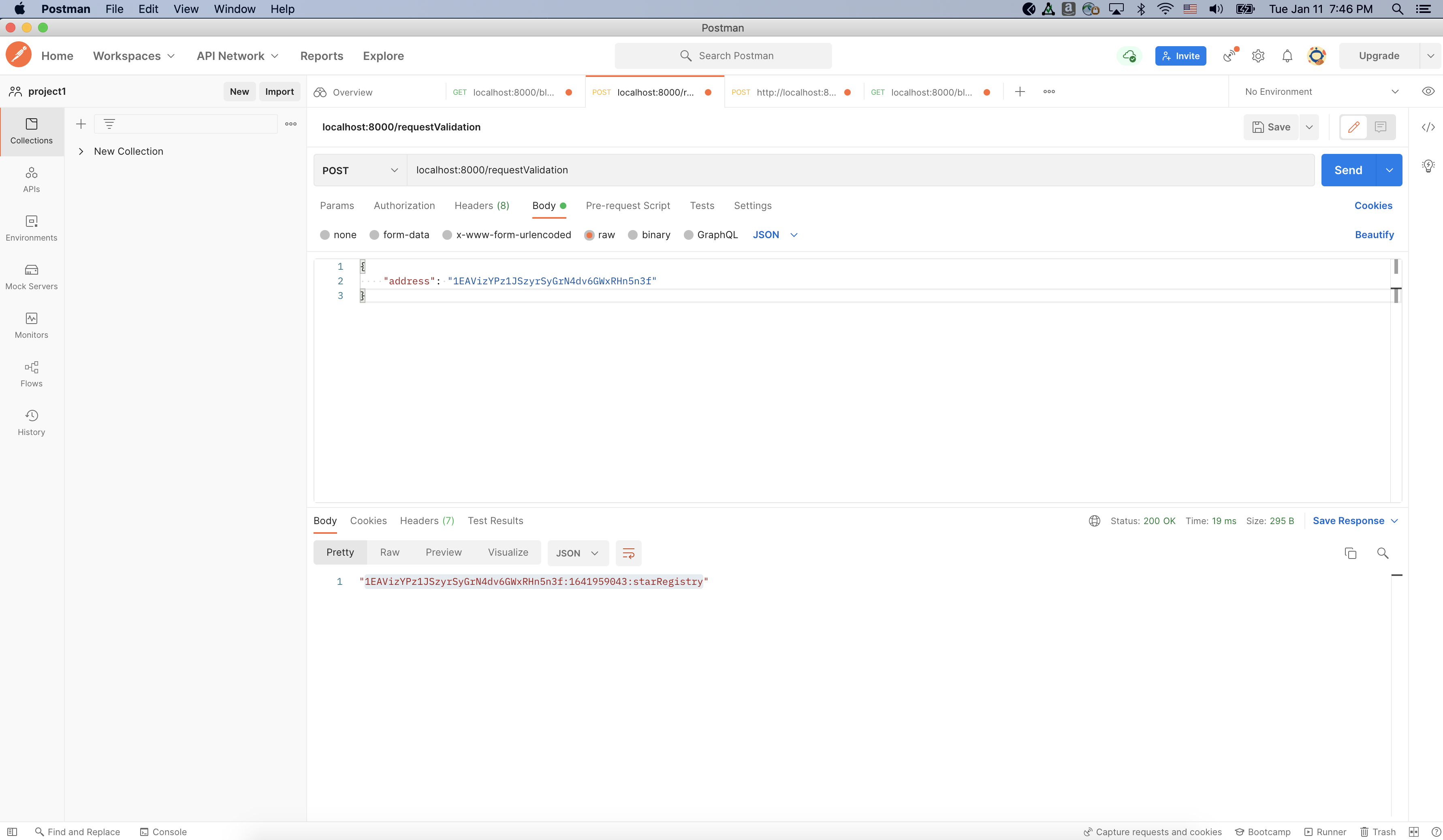Create a new collection with plus icon
The image size is (1443, 840).
[x=81, y=124]
